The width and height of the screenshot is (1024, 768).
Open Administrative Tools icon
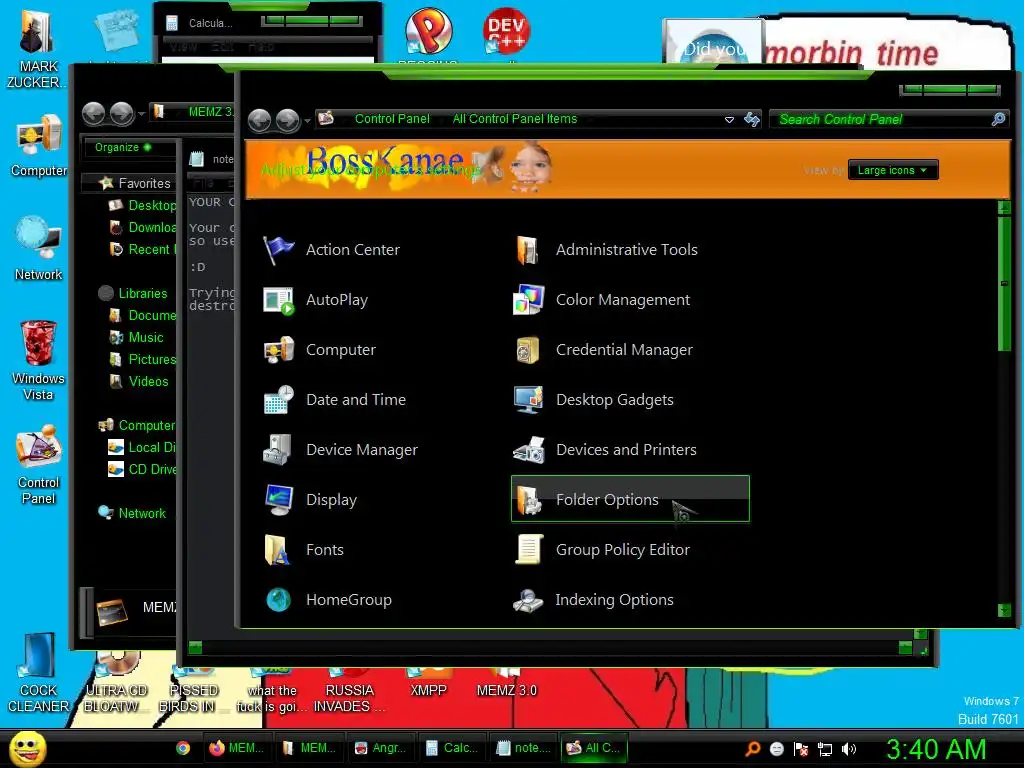tap(528, 249)
